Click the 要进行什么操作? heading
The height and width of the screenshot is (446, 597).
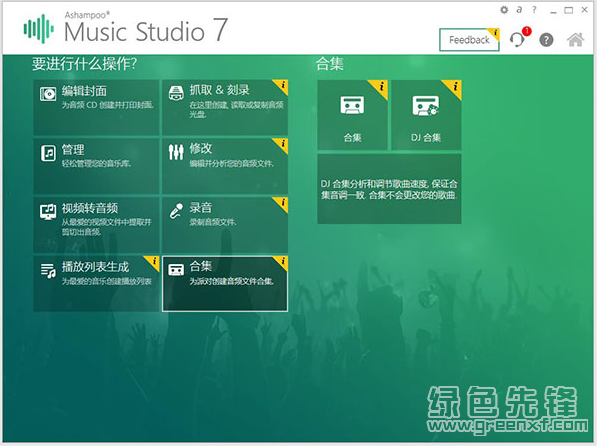84,64
